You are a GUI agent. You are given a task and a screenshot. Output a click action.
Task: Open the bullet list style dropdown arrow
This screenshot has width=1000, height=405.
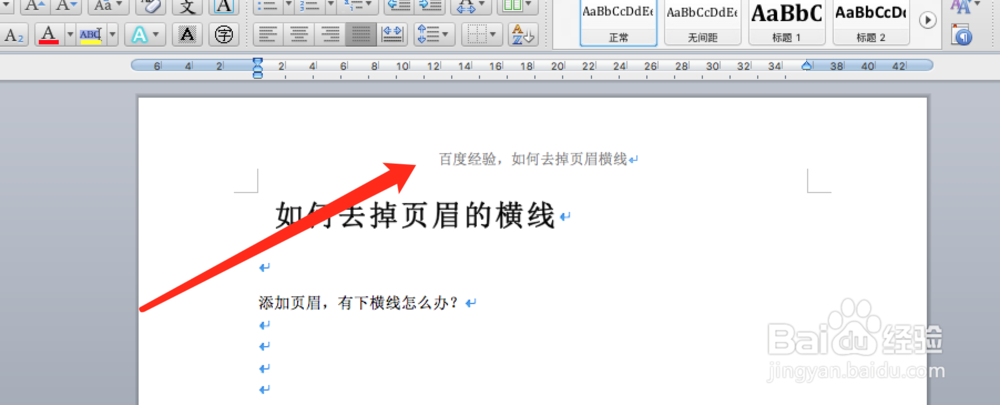(288, 6)
